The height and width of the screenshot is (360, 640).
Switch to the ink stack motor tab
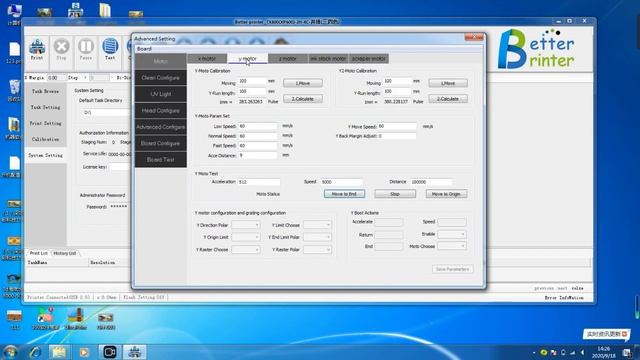pos(328,59)
